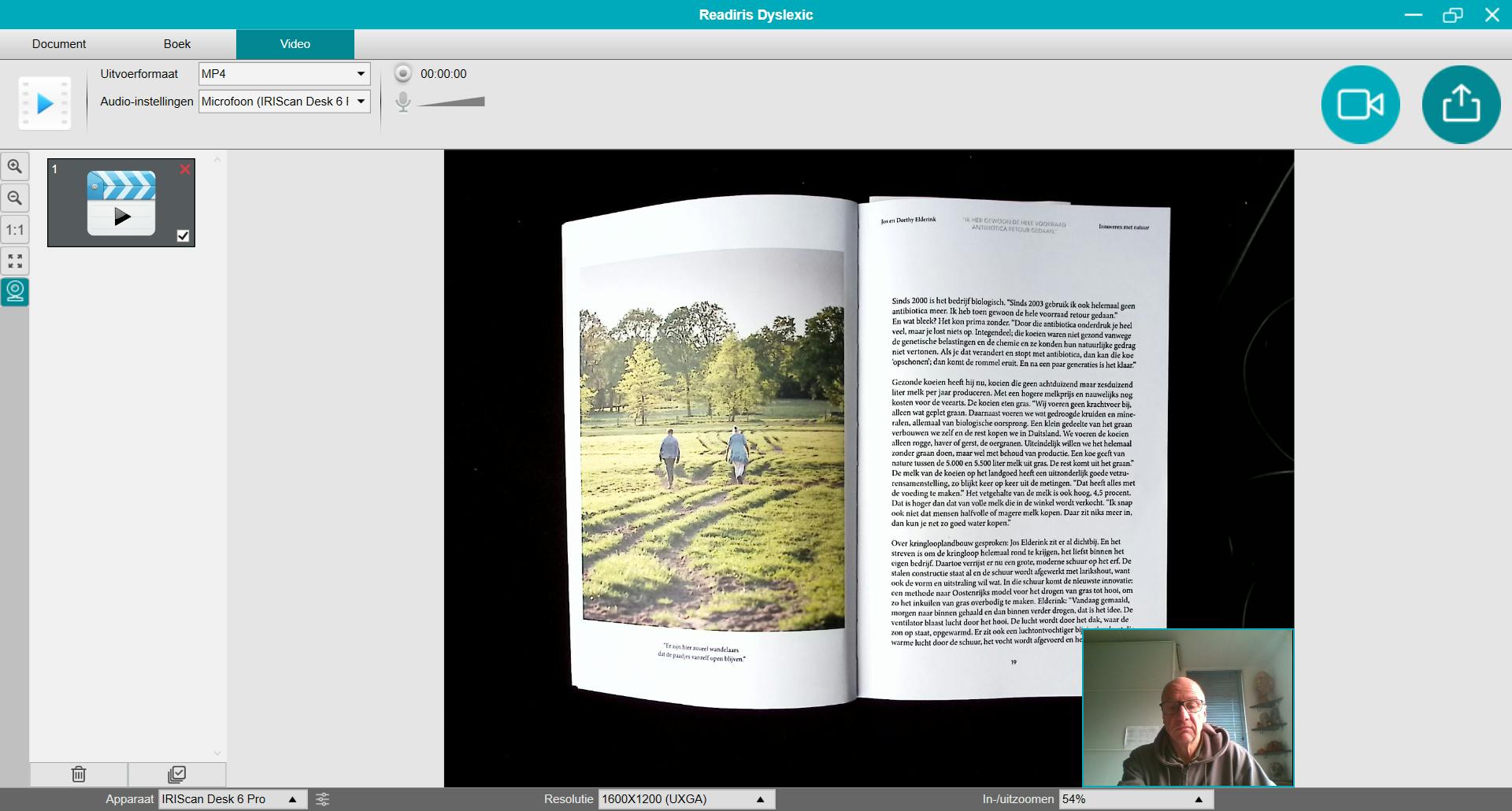1512x811 pixels.
Task: Uncheck the video 1 thumbnail checkbox
Action: 183,235
